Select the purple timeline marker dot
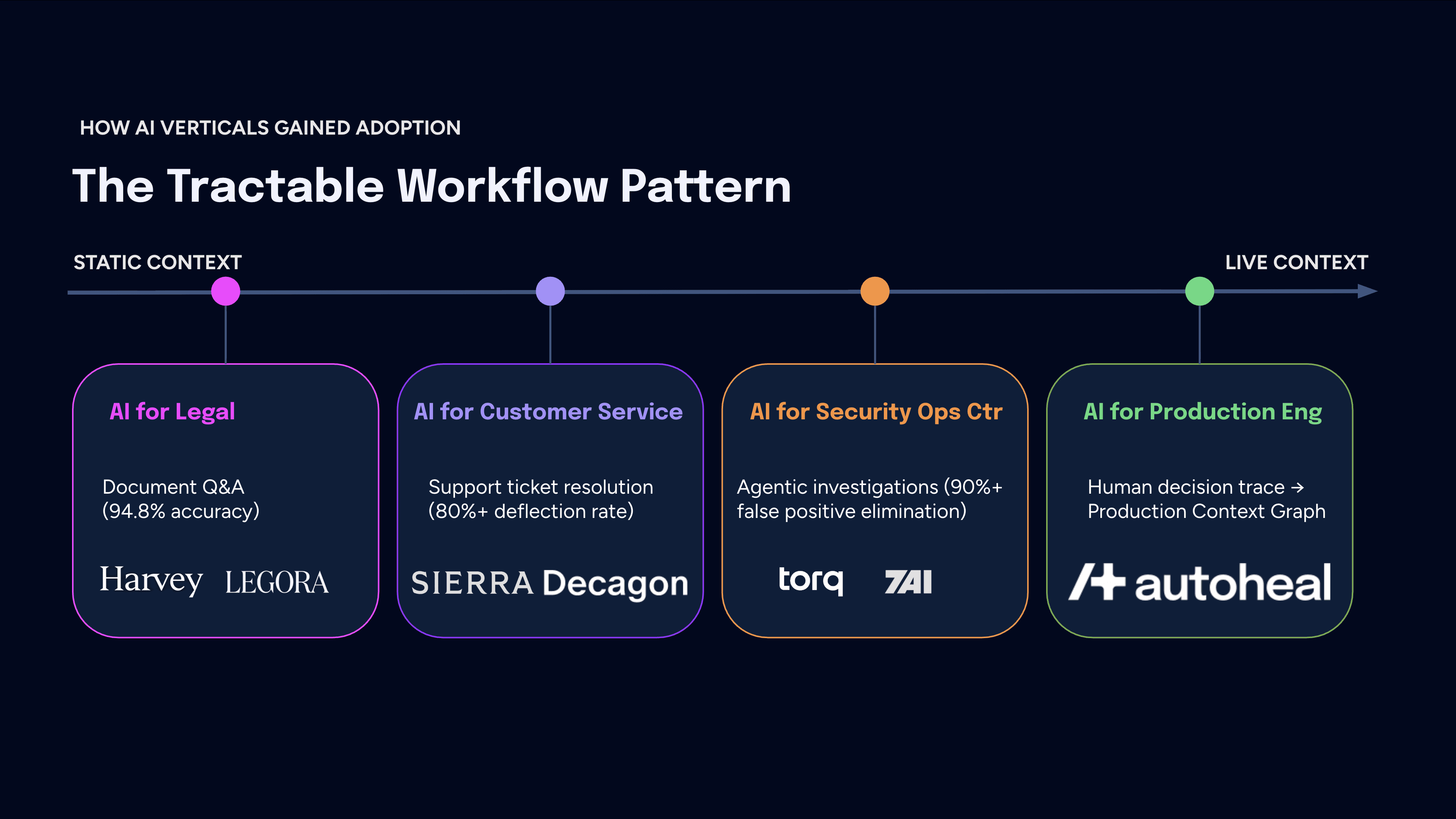The width and height of the screenshot is (1456, 819). pos(550,292)
